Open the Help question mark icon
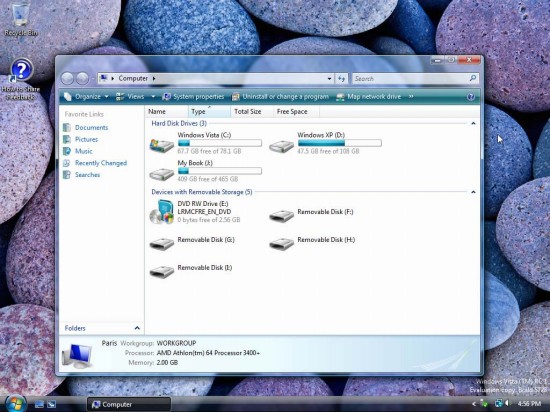Viewport: 550px width, 412px height. coord(471,97)
